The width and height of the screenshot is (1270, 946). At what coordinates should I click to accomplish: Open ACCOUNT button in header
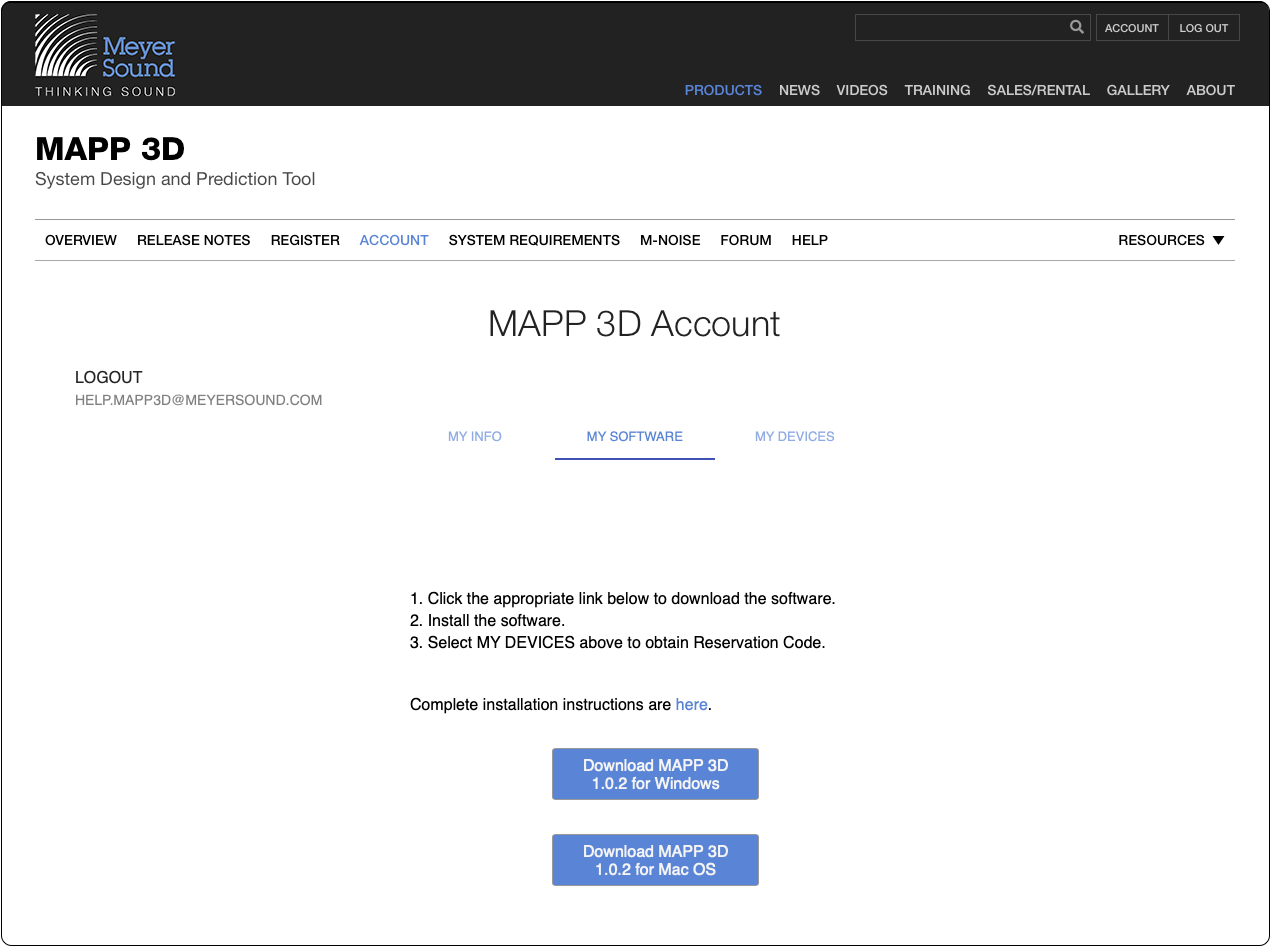pyautogui.click(x=1132, y=28)
